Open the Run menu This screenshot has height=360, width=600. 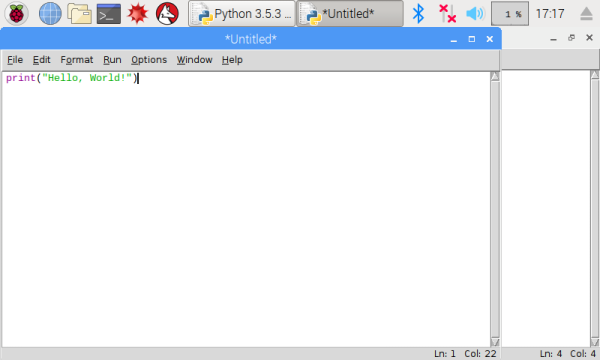[112, 60]
